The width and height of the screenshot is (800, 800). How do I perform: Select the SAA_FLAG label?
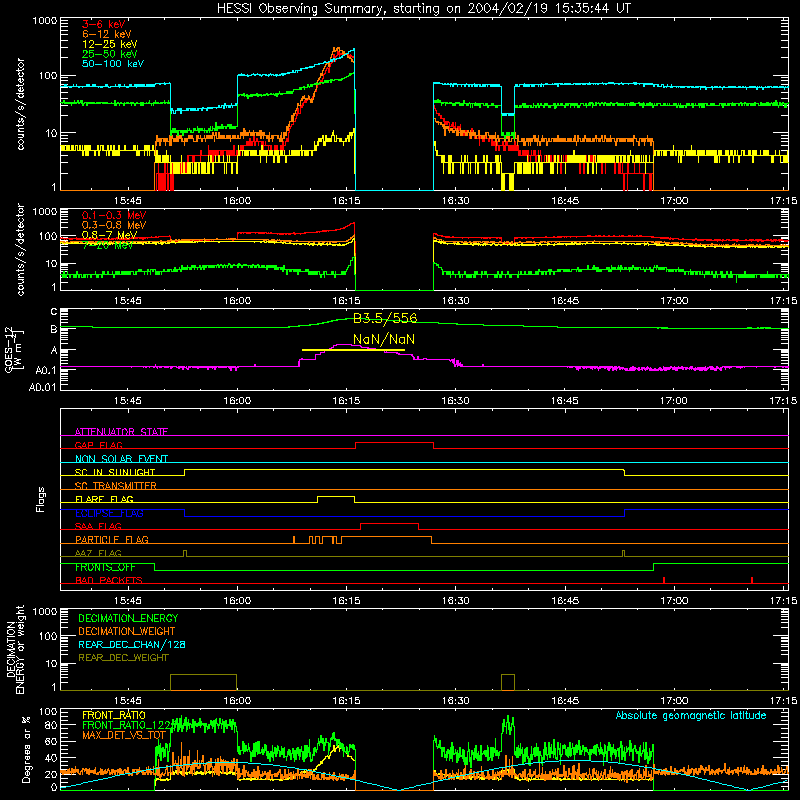coord(98,526)
